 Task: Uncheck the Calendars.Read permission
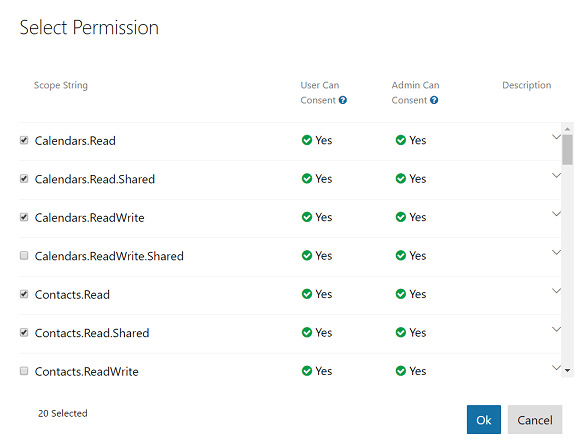click(x=24, y=140)
